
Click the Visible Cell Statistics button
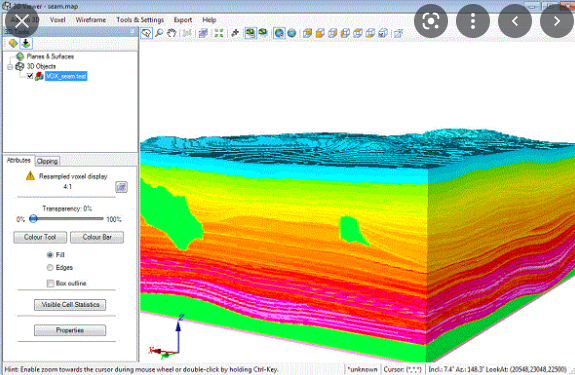(70, 305)
